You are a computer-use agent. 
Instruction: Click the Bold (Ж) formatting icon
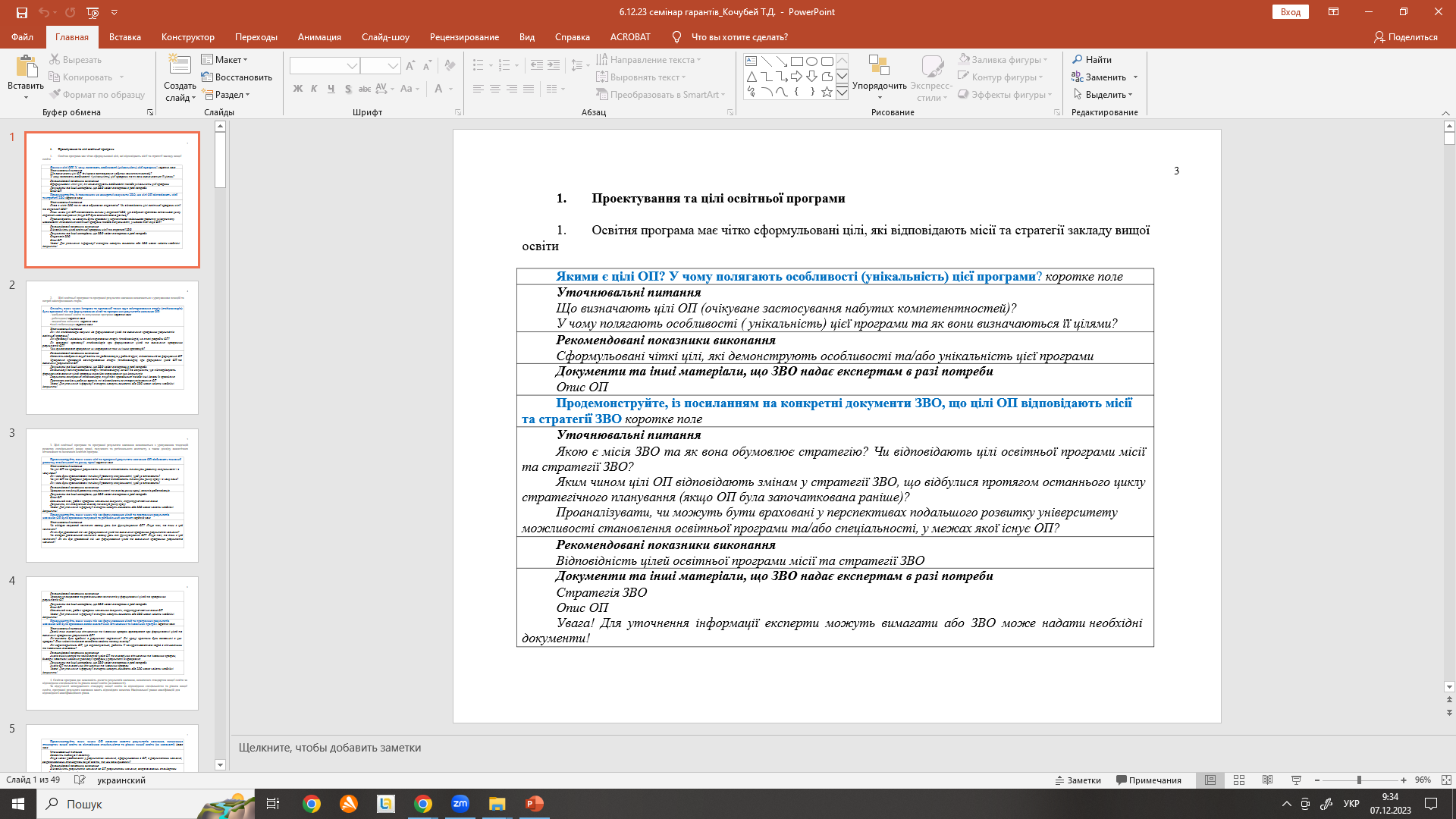pos(297,89)
